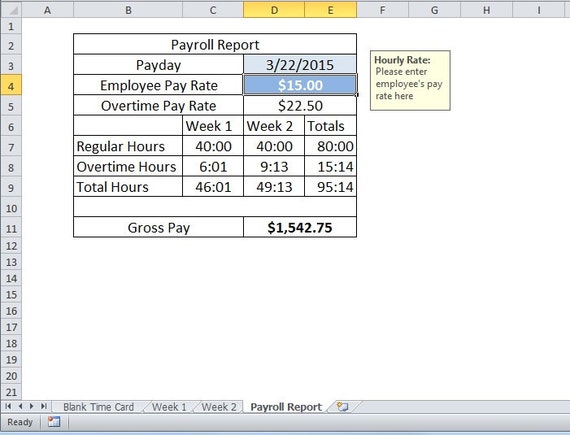Click the Select All corner triangle
The height and width of the screenshot is (435, 570).
(x=11, y=10)
